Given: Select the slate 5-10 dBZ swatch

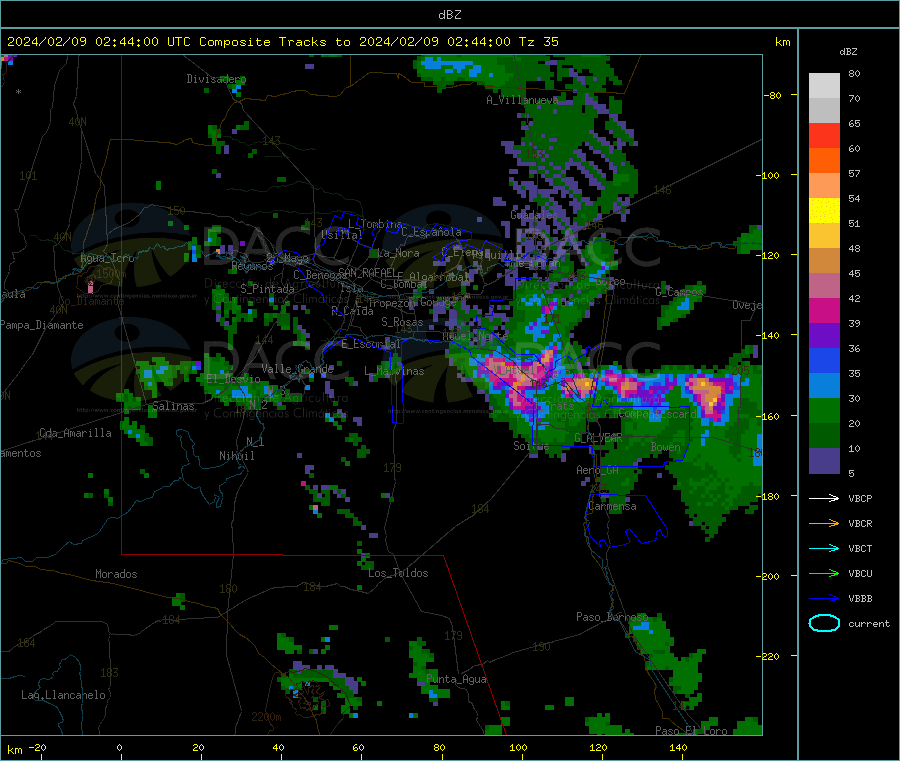Looking at the screenshot, I should pos(824,461).
